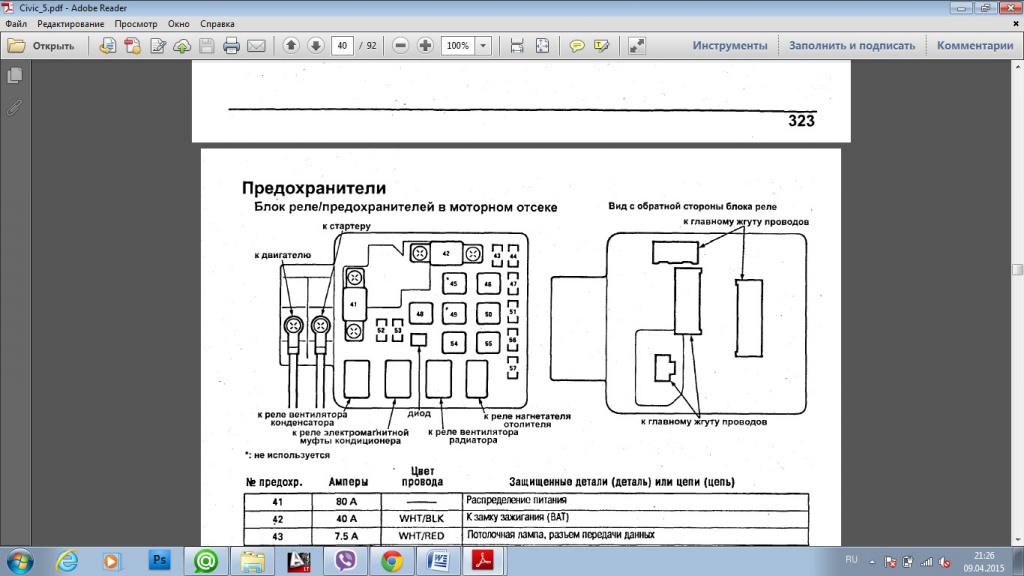Screen dimensions: 1024x576
Task: Click the Print document icon
Action: (231, 46)
